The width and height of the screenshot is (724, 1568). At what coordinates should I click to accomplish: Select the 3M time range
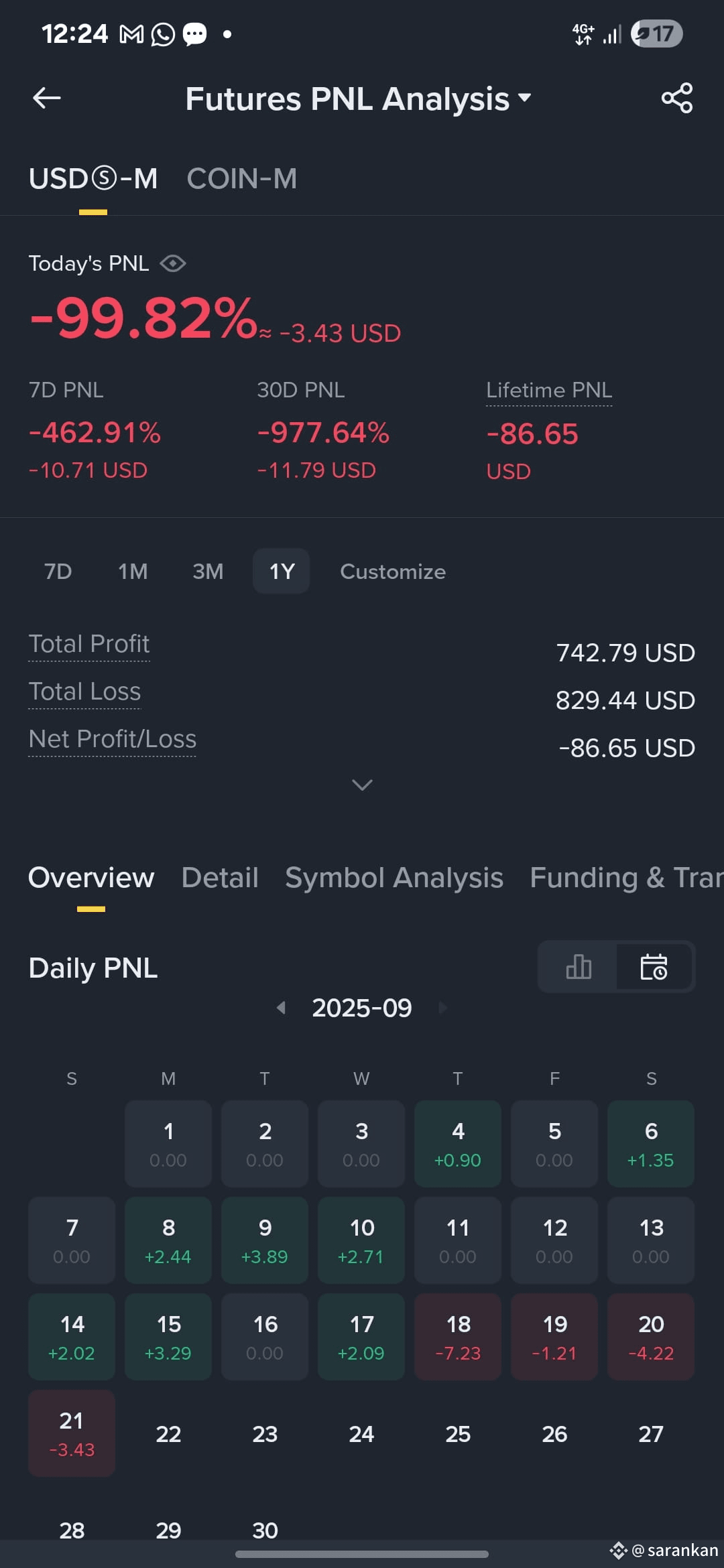point(208,572)
